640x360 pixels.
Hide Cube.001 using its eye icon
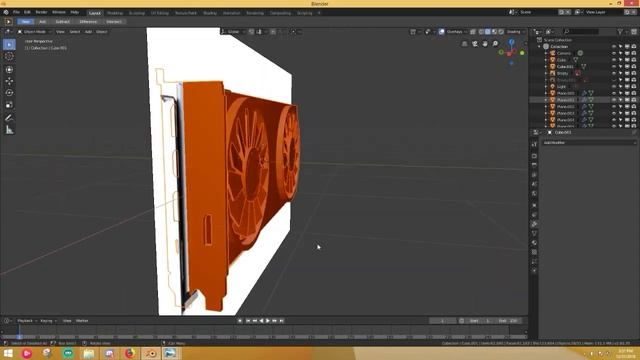614,67
